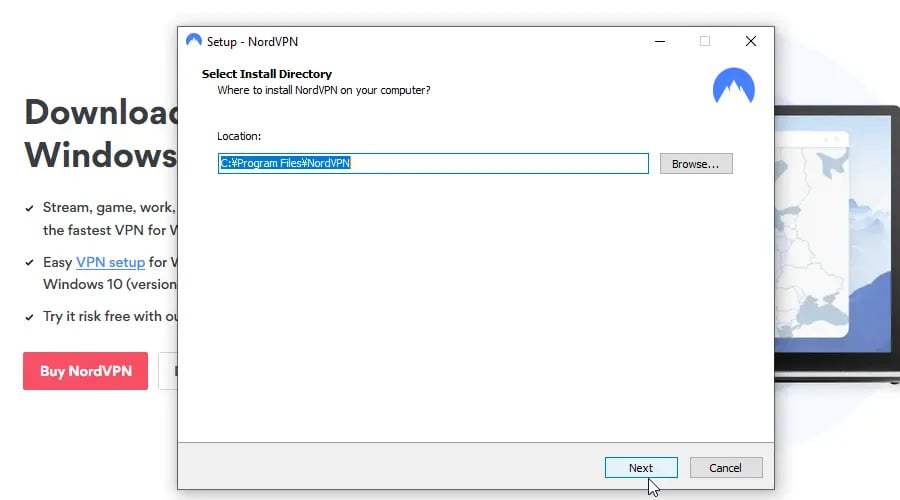Click the "Select Install Directory" heading

pos(266,74)
